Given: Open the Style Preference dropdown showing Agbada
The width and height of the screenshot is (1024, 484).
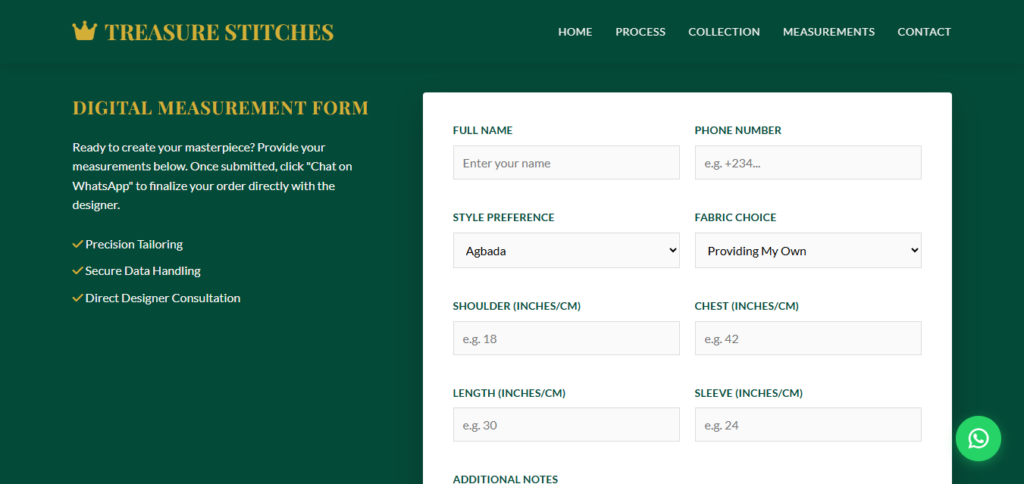Looking at the screenshot, I should tap(566, 250).
